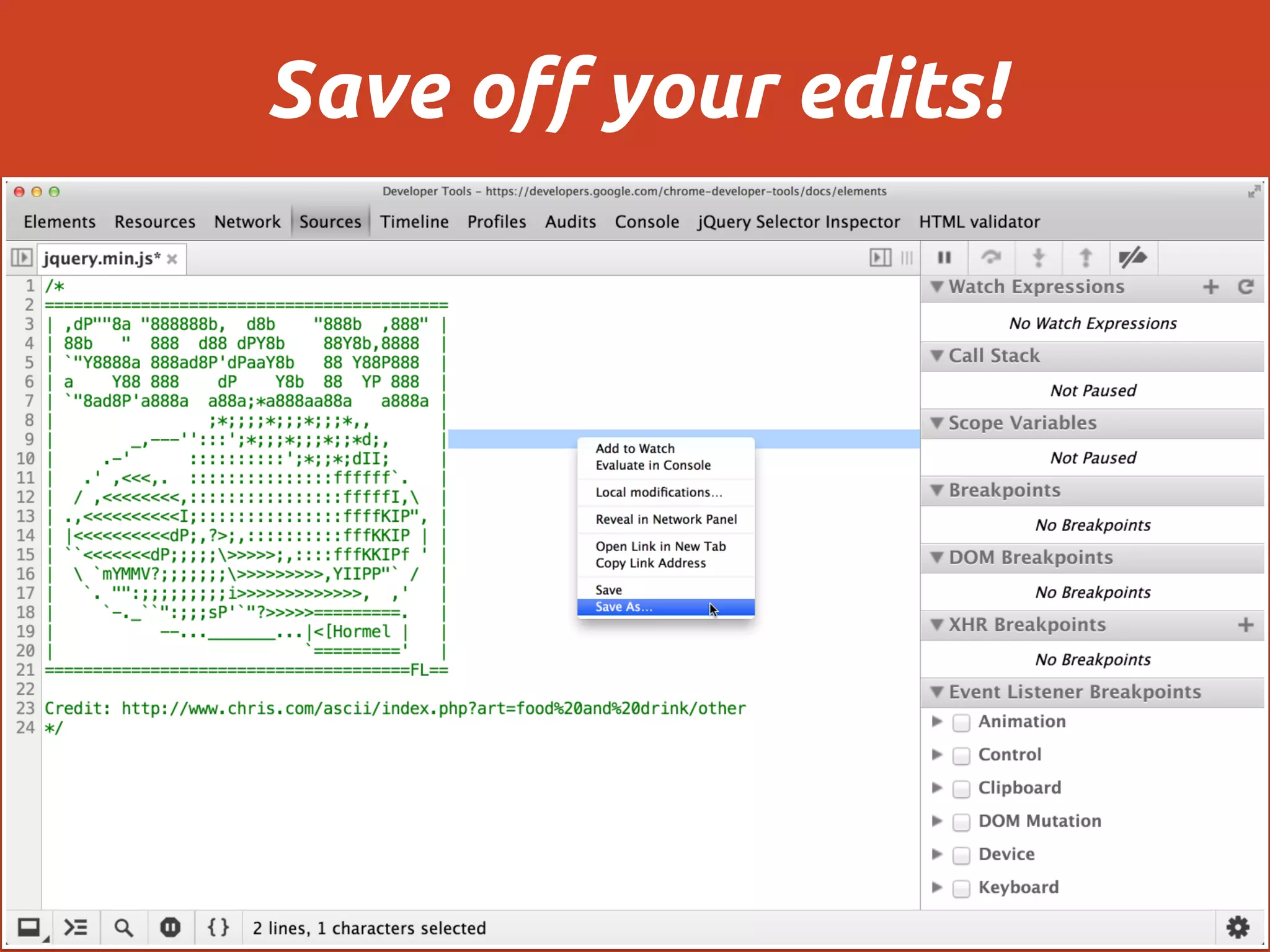Close the jquery.min.js tab

point(172,259)
